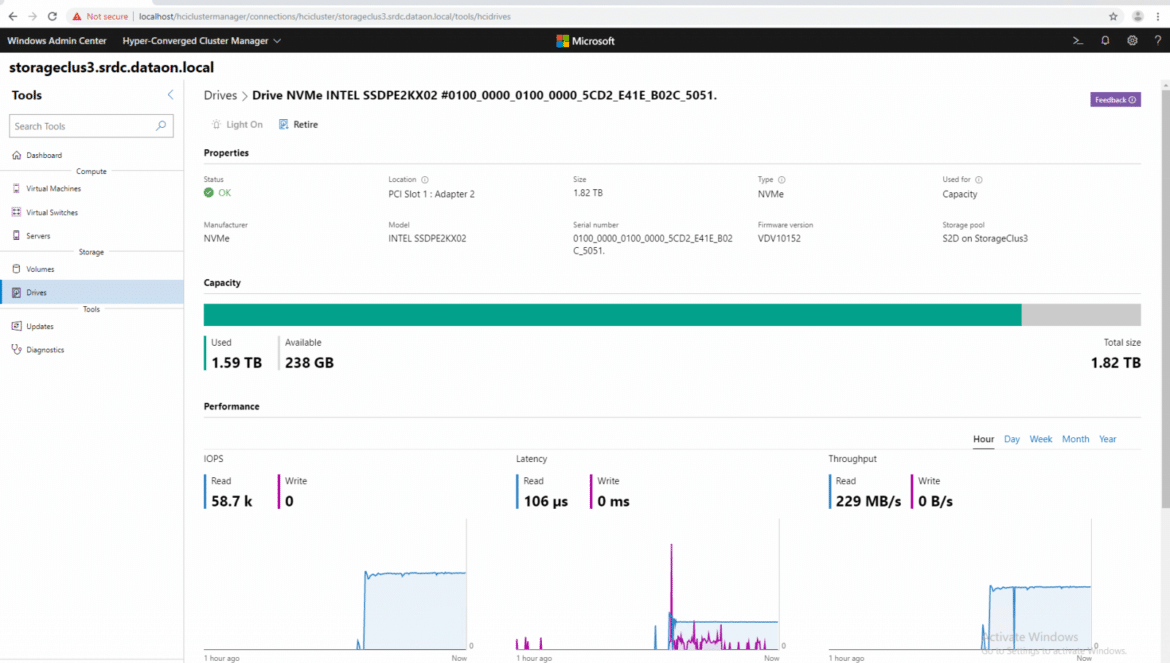Click the browser address bar URL
1170x663 pixels.
[x=325, y=16]
